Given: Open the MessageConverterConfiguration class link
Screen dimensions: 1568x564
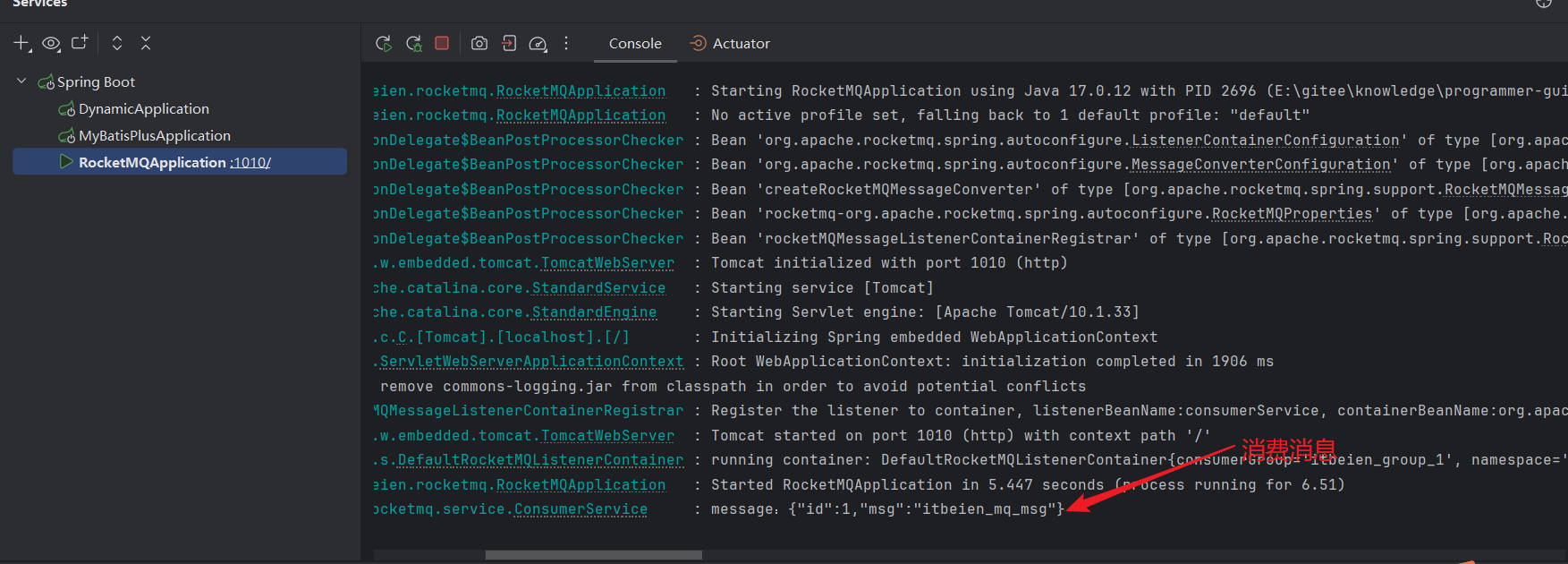Looking at the screenshot, I should [x=1261, y=165].
